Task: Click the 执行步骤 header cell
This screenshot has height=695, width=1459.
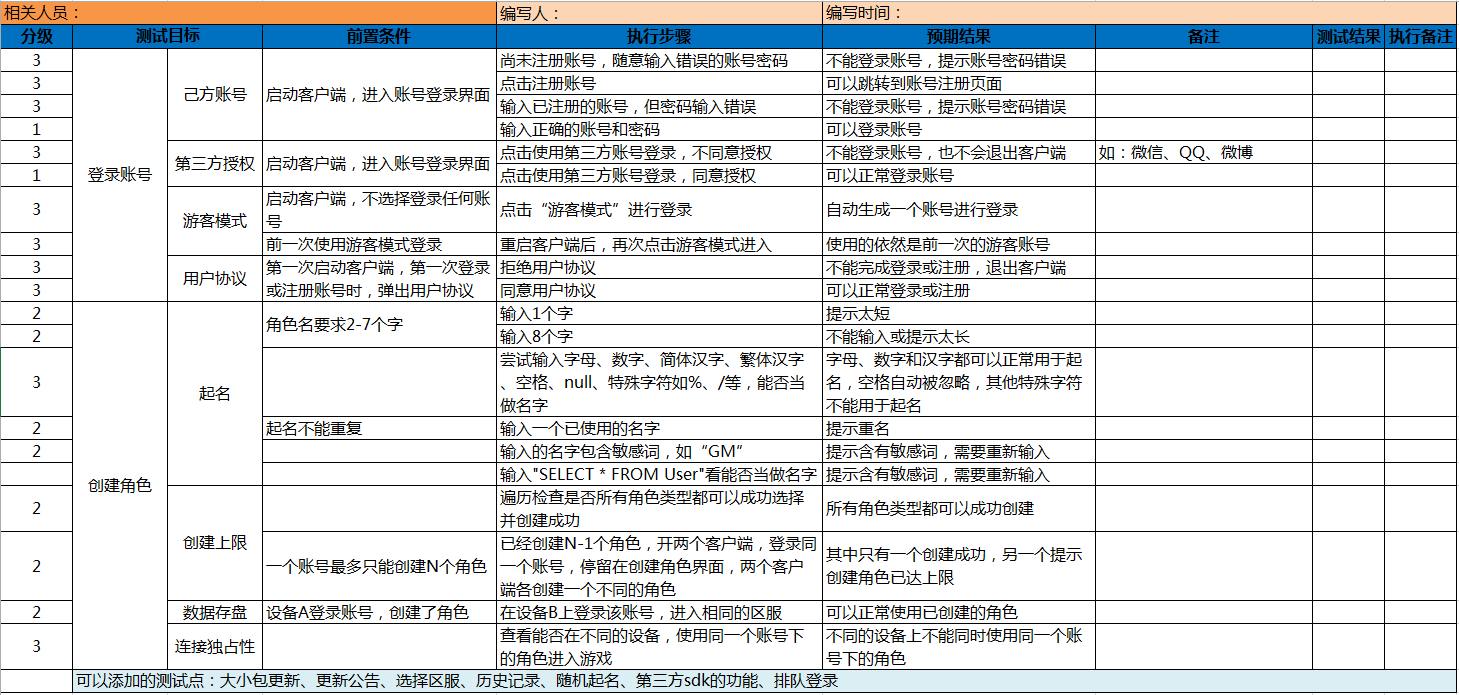Action: (659, 36)
